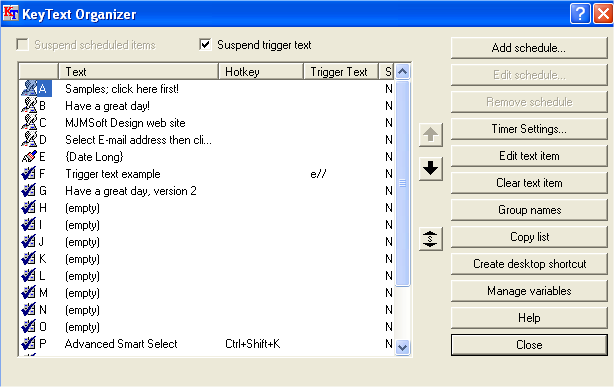Viewport: 614px width, 387px height.
Task: Open Timer Settings
Action: (529, 129)
